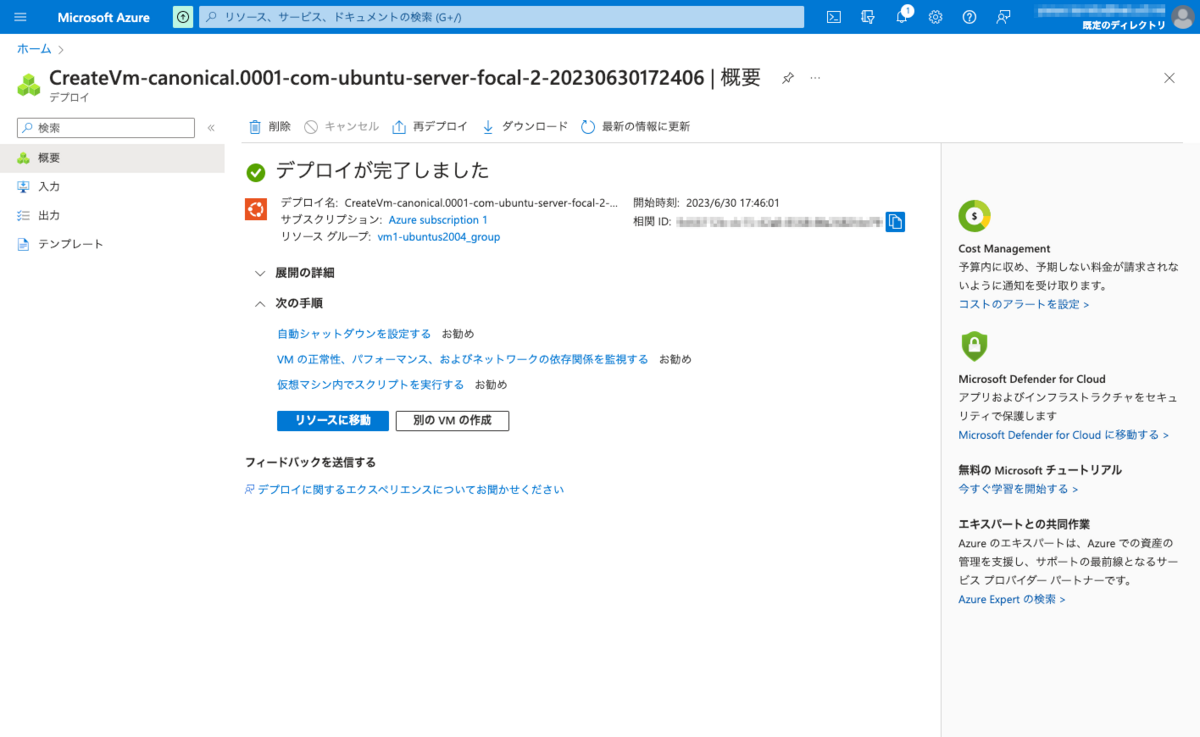Collapse the left sidebar menu
Image resolution: width=1200 pixels, height=737 pixels.
point(211,128)
